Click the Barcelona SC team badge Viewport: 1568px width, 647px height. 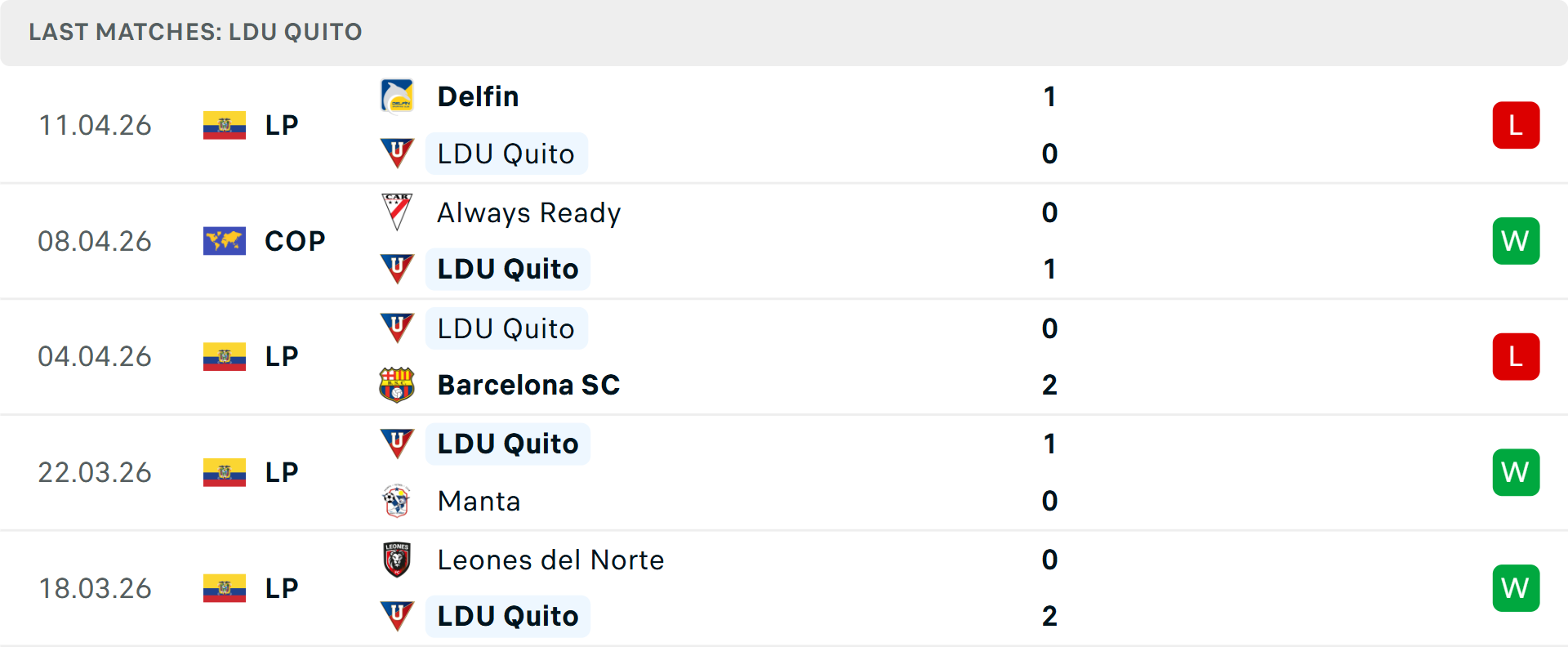(x=397, y=385)
